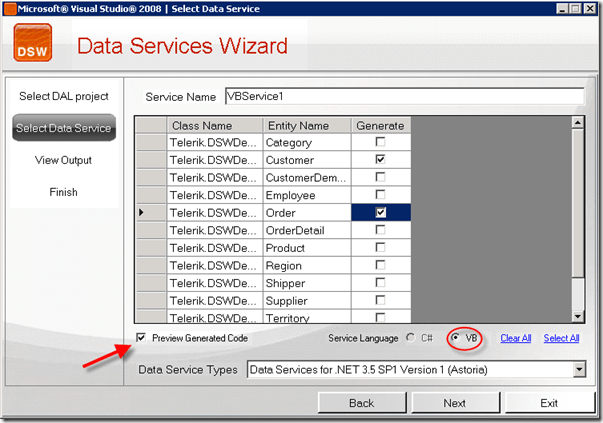This screenshot has width=603, height=423.
Task: Select the Customer entity name cell
Action: (x=307, y=160)
